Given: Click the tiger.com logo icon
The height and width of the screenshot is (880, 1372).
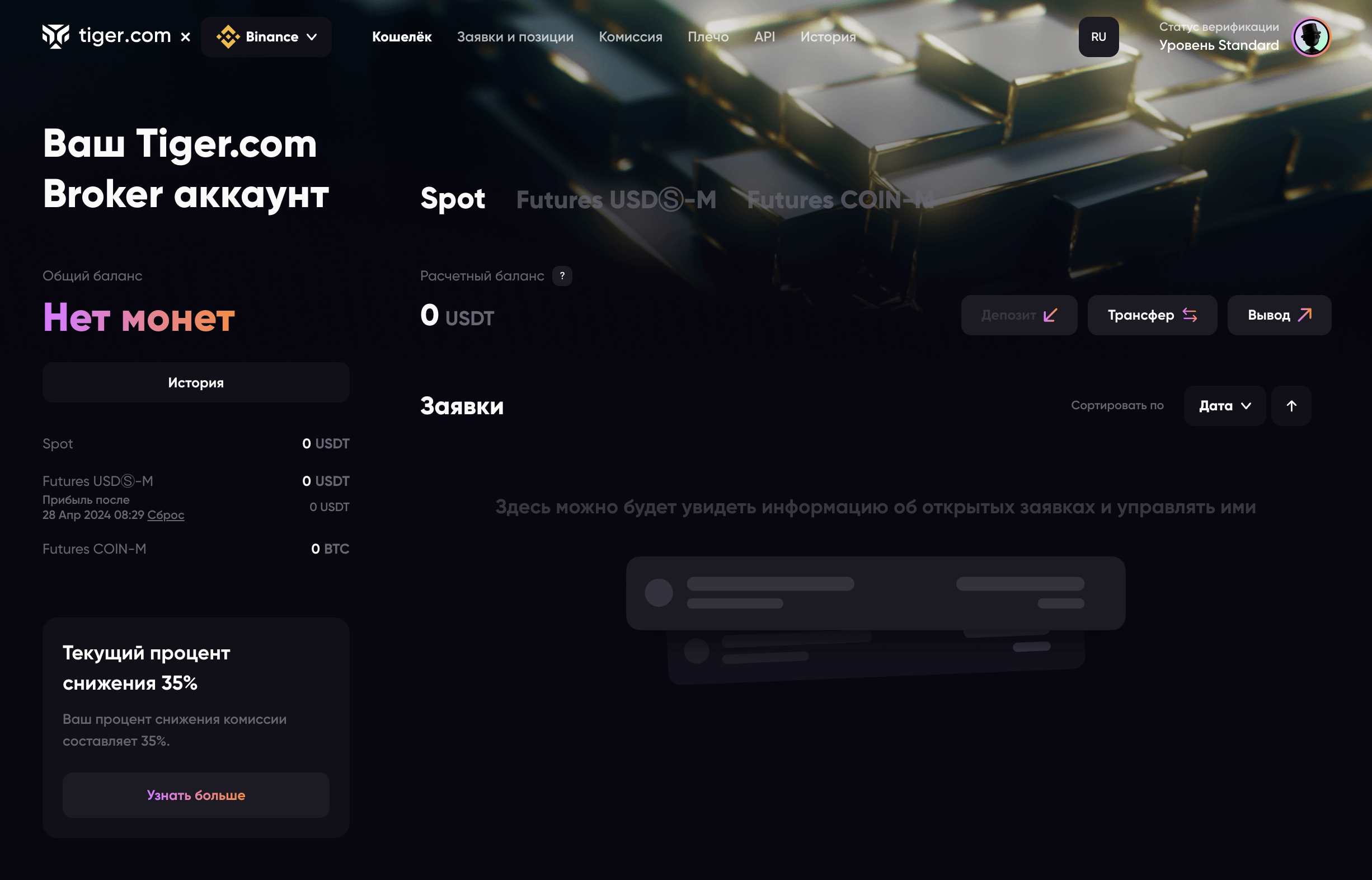Looking at the screenshot, I should [x=56, y=36].
